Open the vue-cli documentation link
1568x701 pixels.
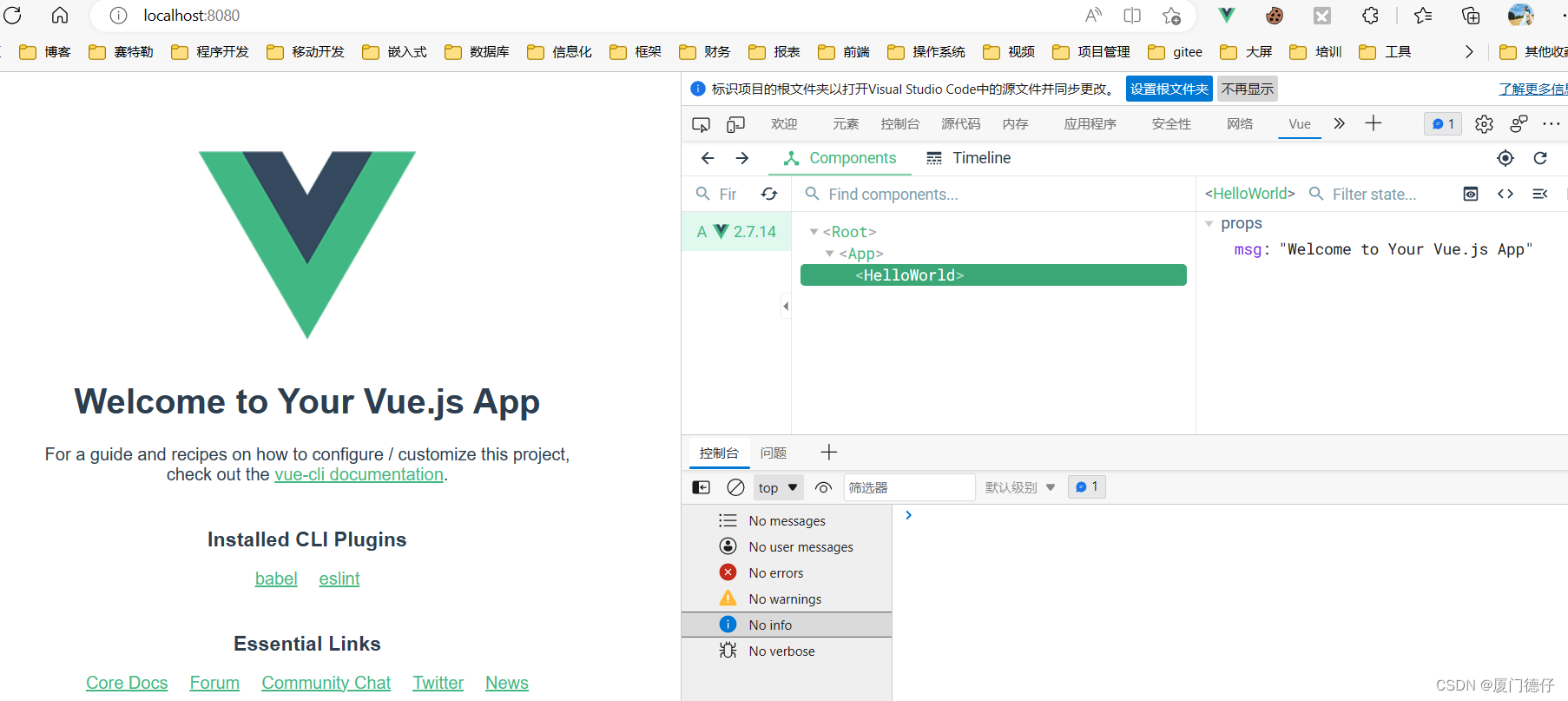359,475
